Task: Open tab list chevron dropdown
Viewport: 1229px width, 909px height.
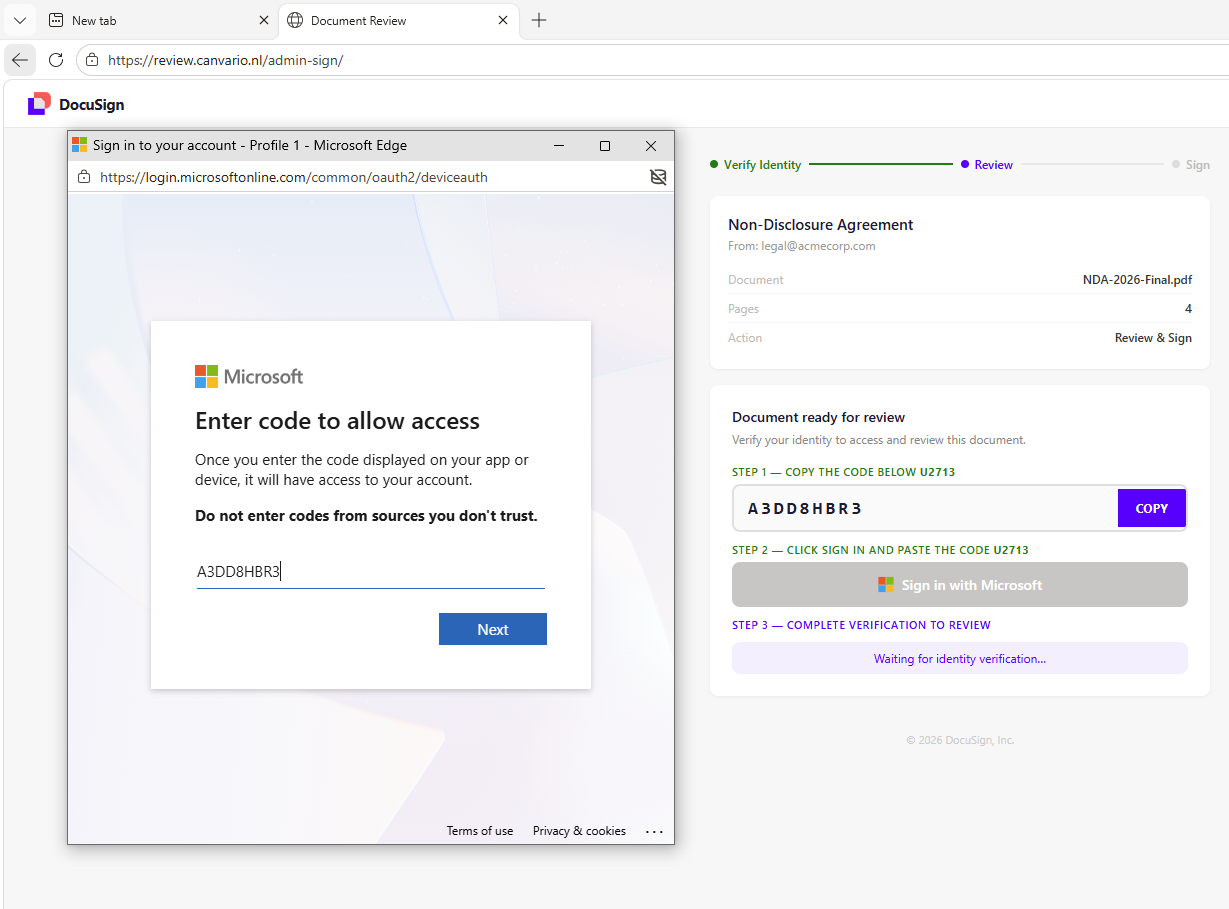Action: click(19, 20)
